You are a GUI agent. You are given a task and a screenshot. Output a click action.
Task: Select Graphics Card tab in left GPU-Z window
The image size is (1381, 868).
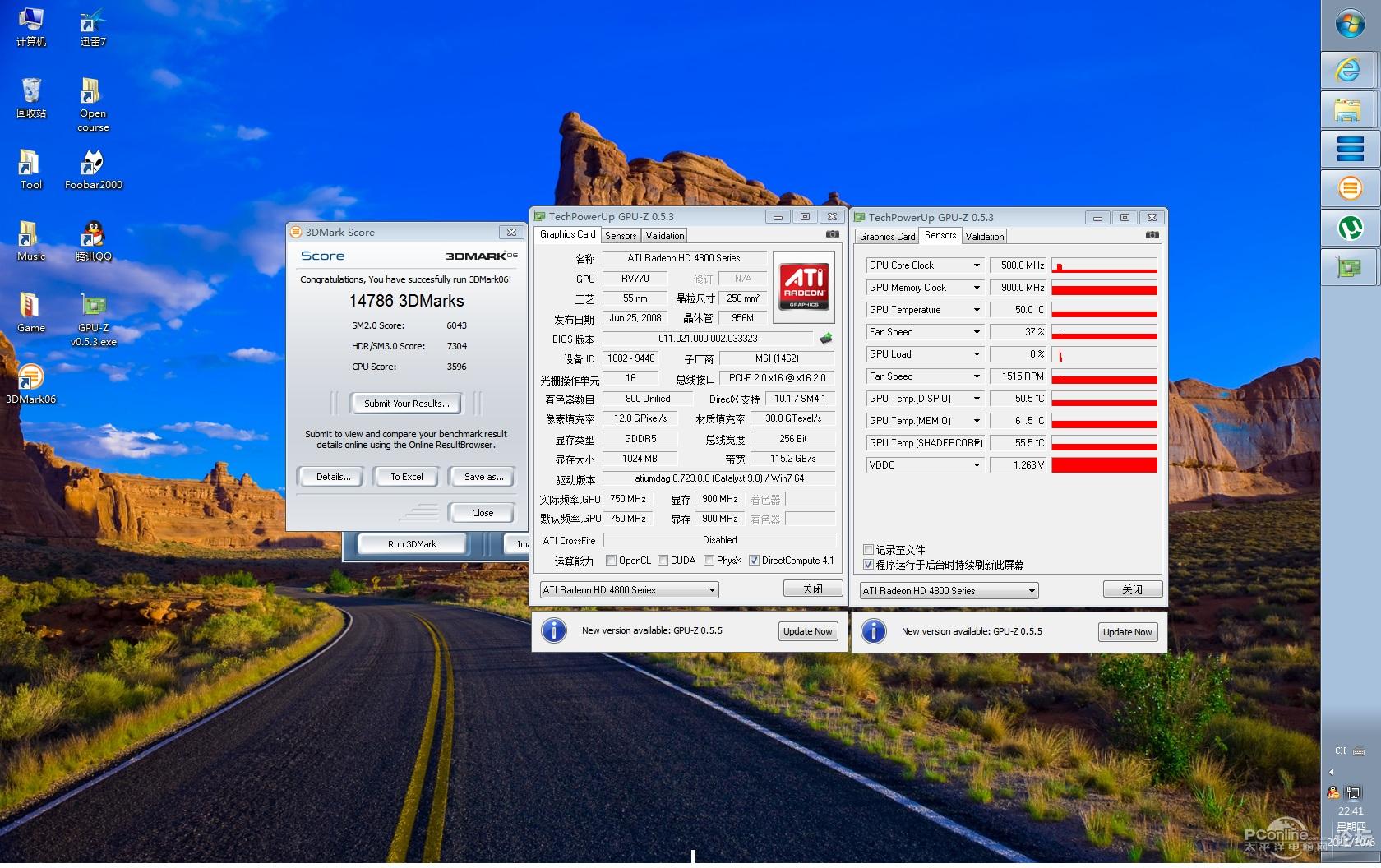click(x=567, y=234)
